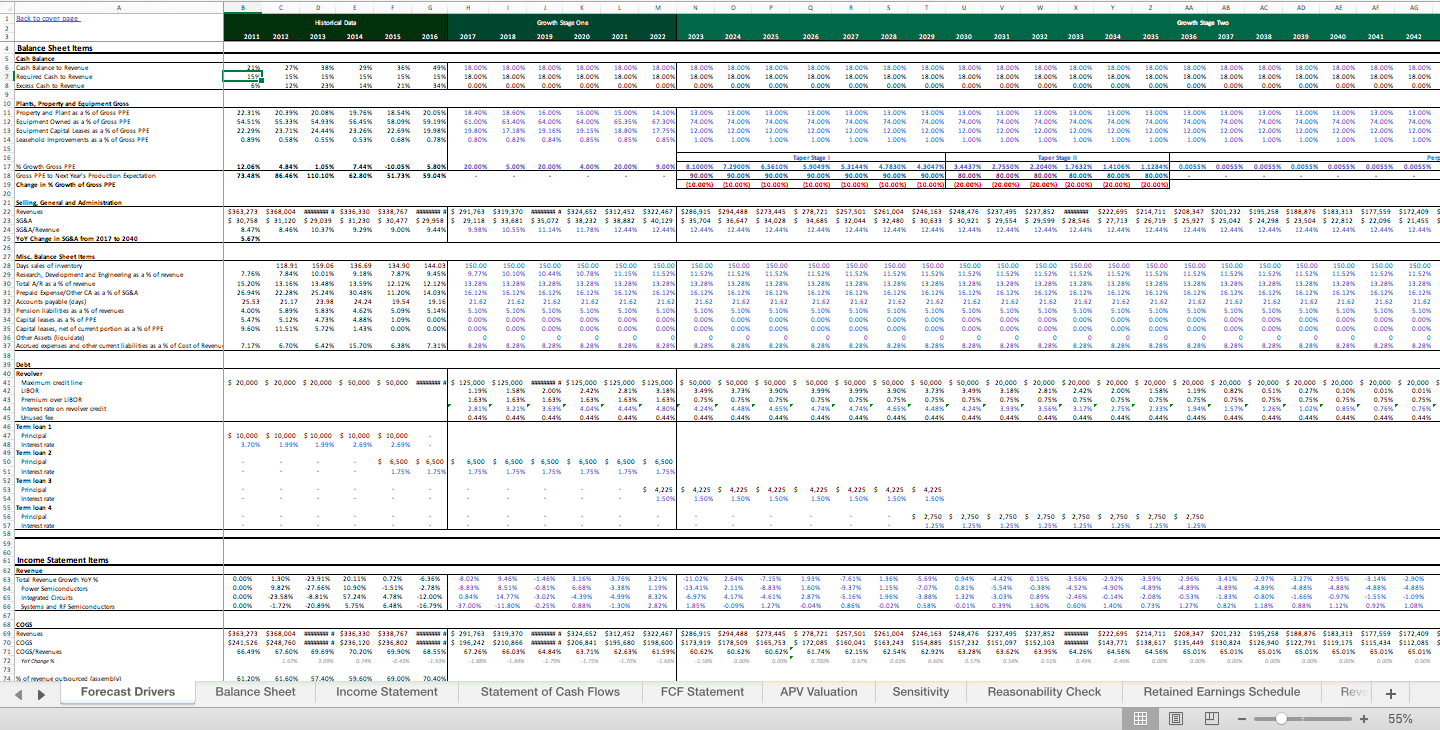Click the Term loan 4 label

click(32, 507)
